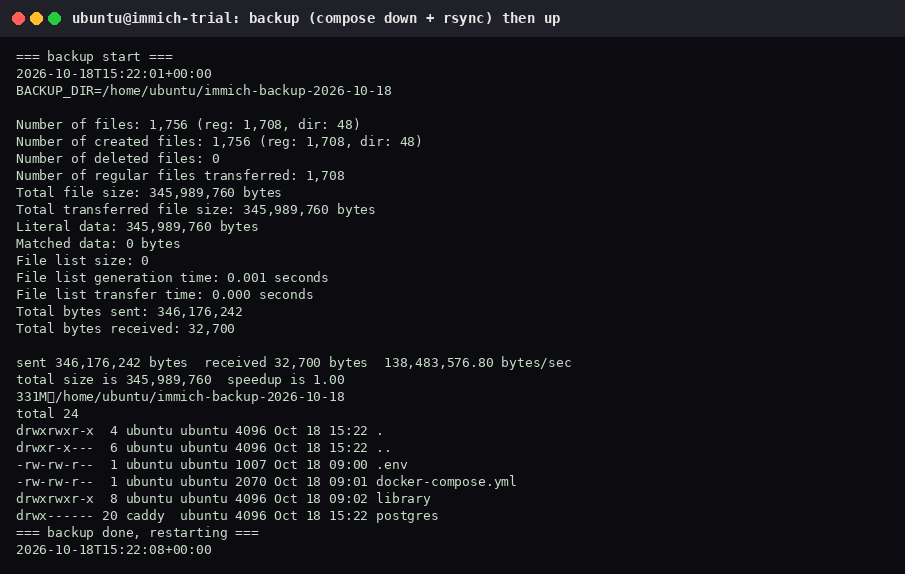Click the 'caddy' owner in postgres row
Viewport: 905px width, 574px height.
[x=145, y=516]
